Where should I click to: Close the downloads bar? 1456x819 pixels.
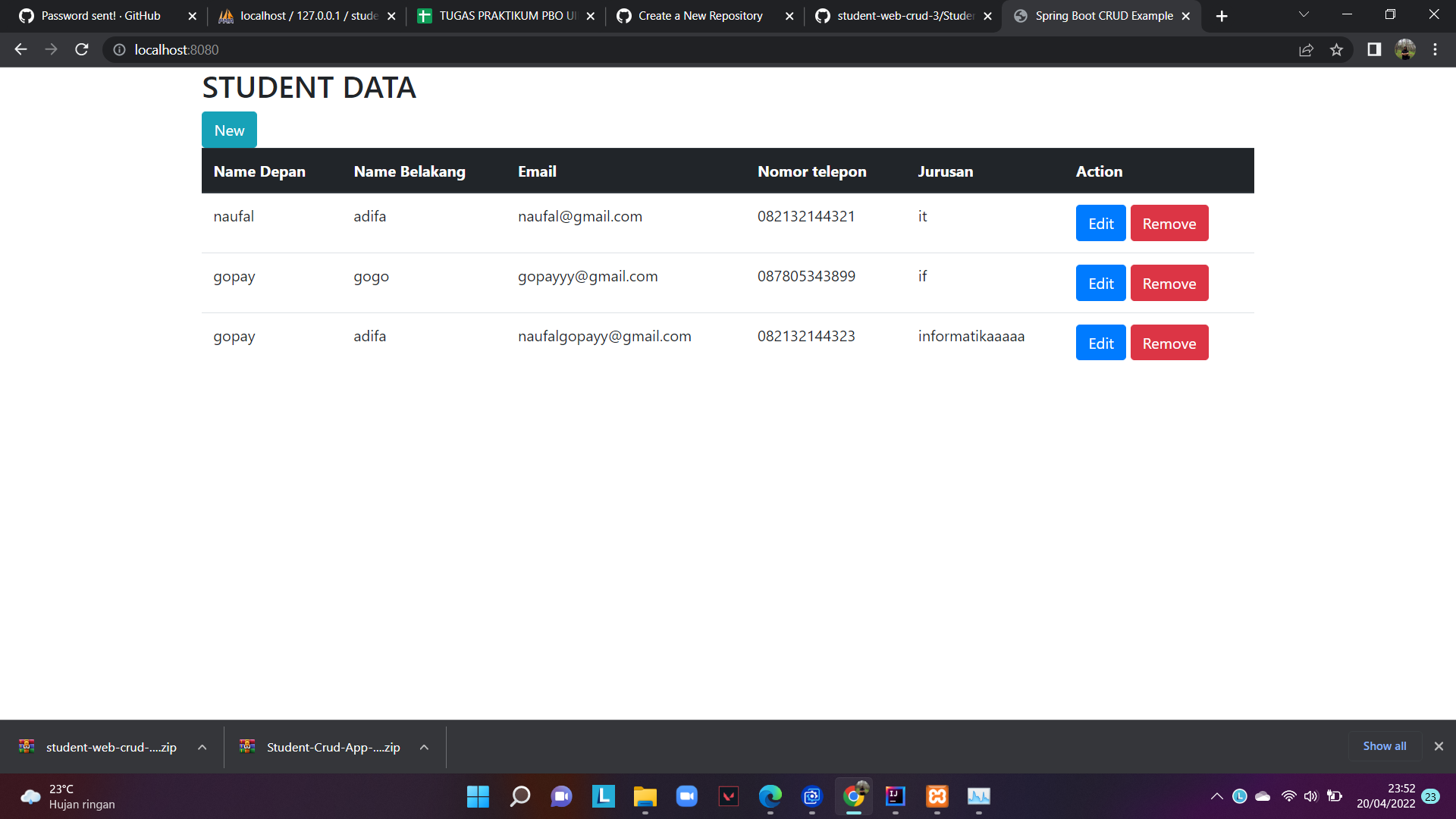[x=1439, y=746]
